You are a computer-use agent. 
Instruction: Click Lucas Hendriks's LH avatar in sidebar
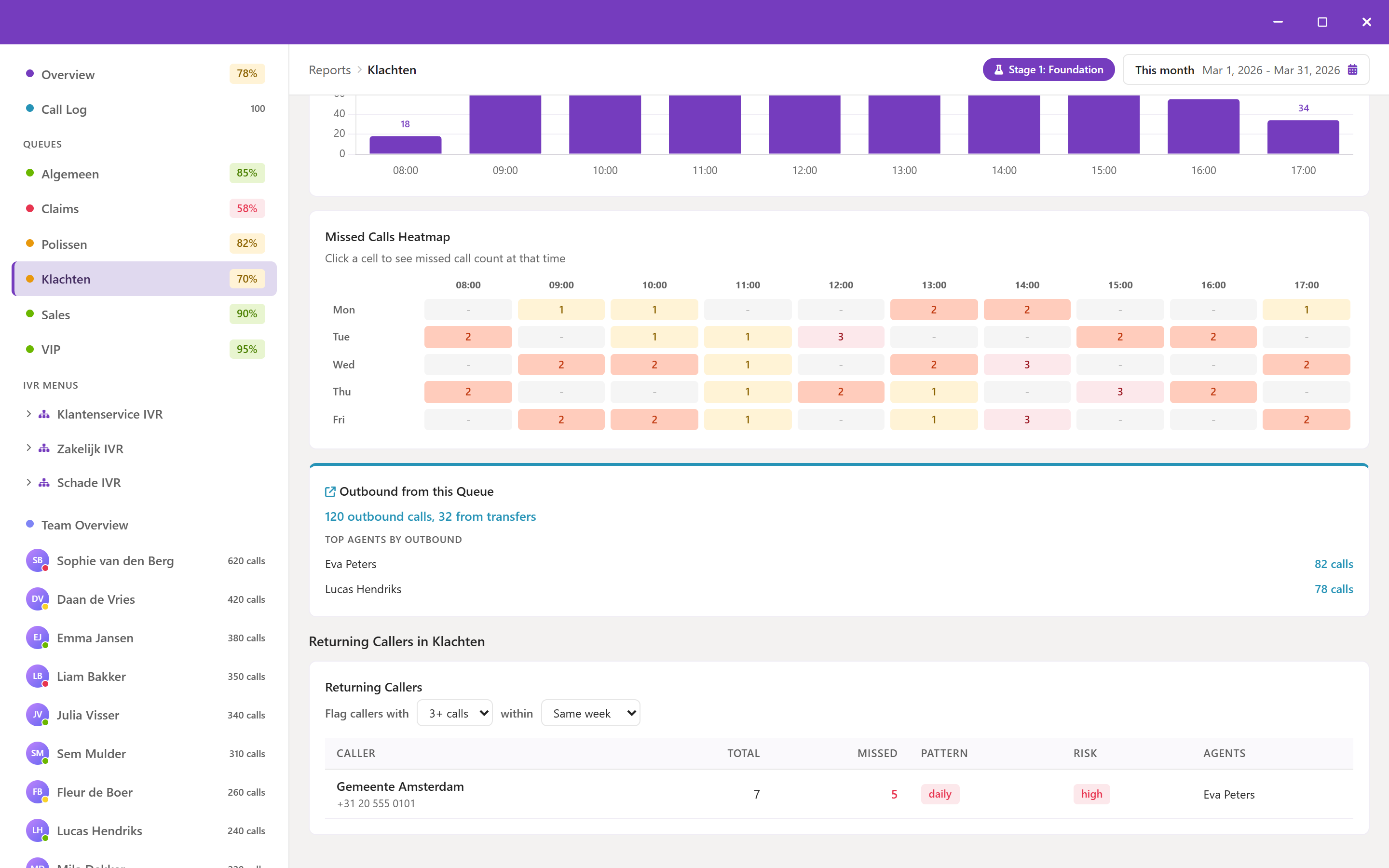click(37, 830)
